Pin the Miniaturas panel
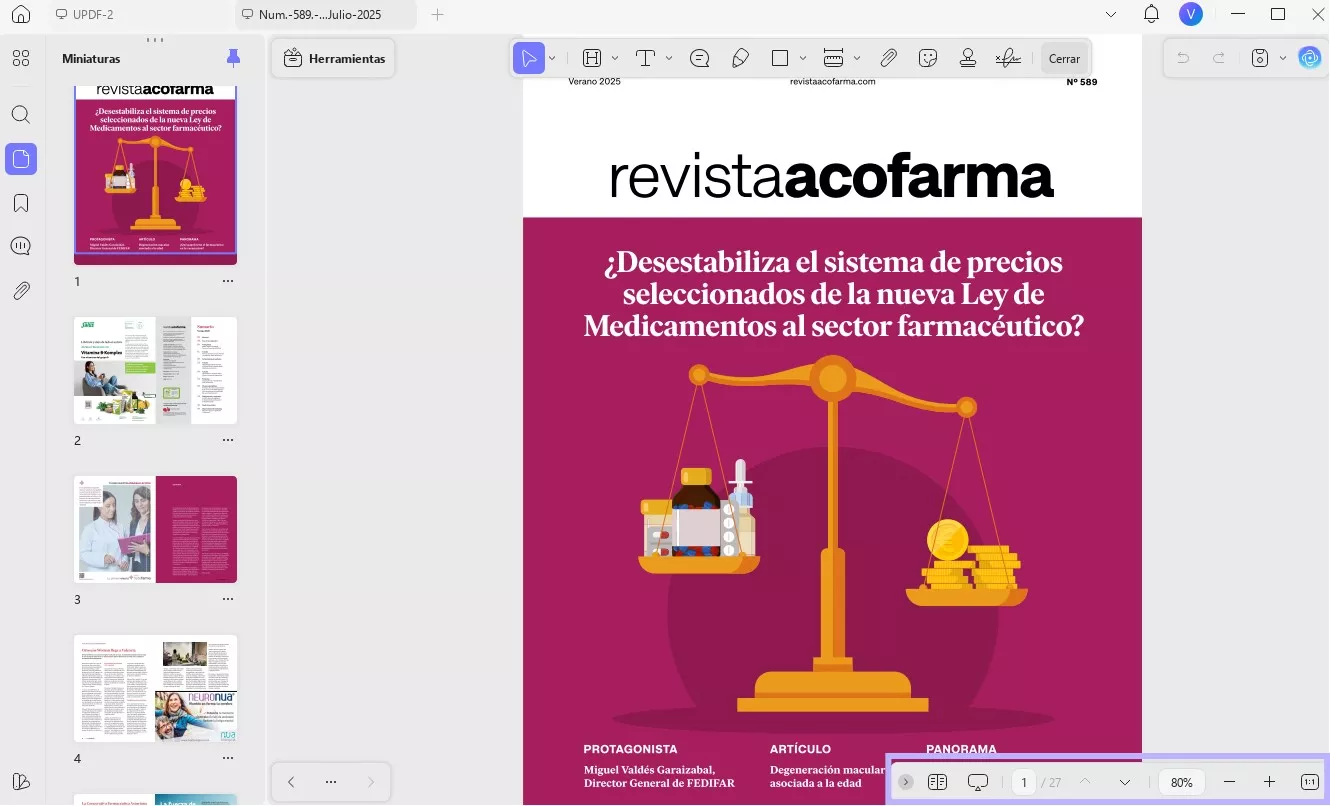Viewport: 1330px width, 806px height. tap(233, 58)
